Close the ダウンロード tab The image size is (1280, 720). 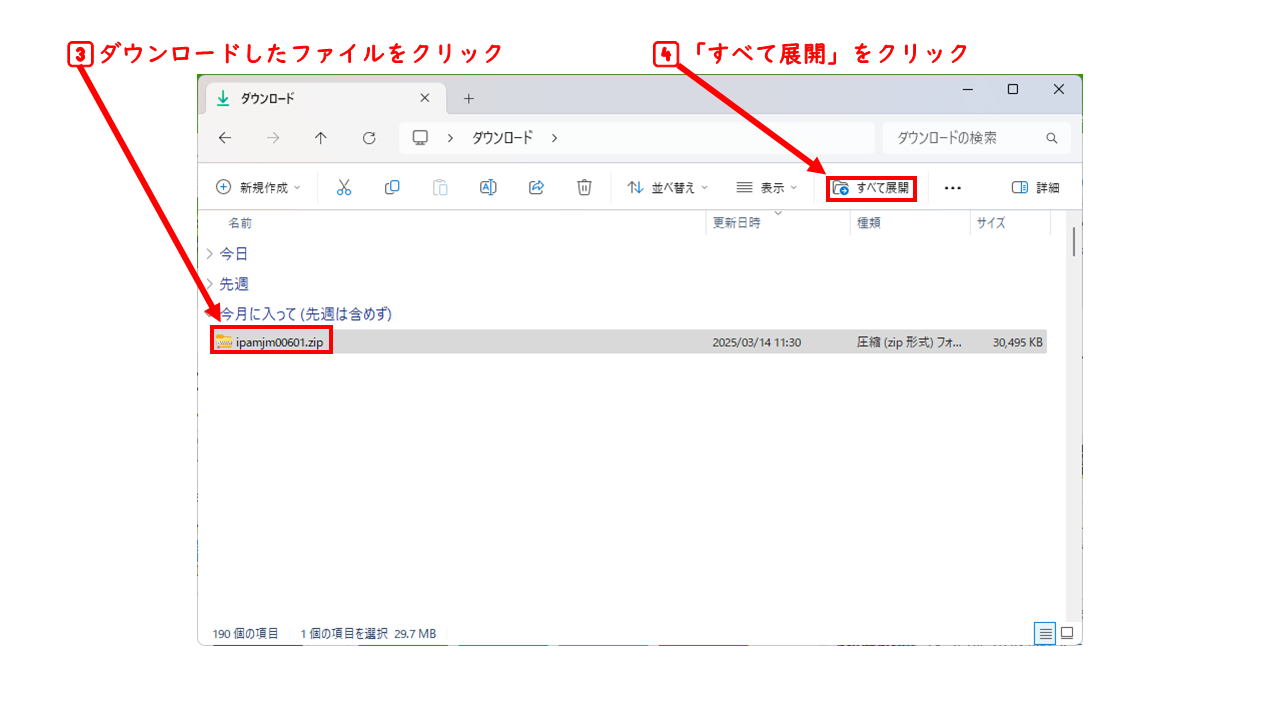[425, 98]
